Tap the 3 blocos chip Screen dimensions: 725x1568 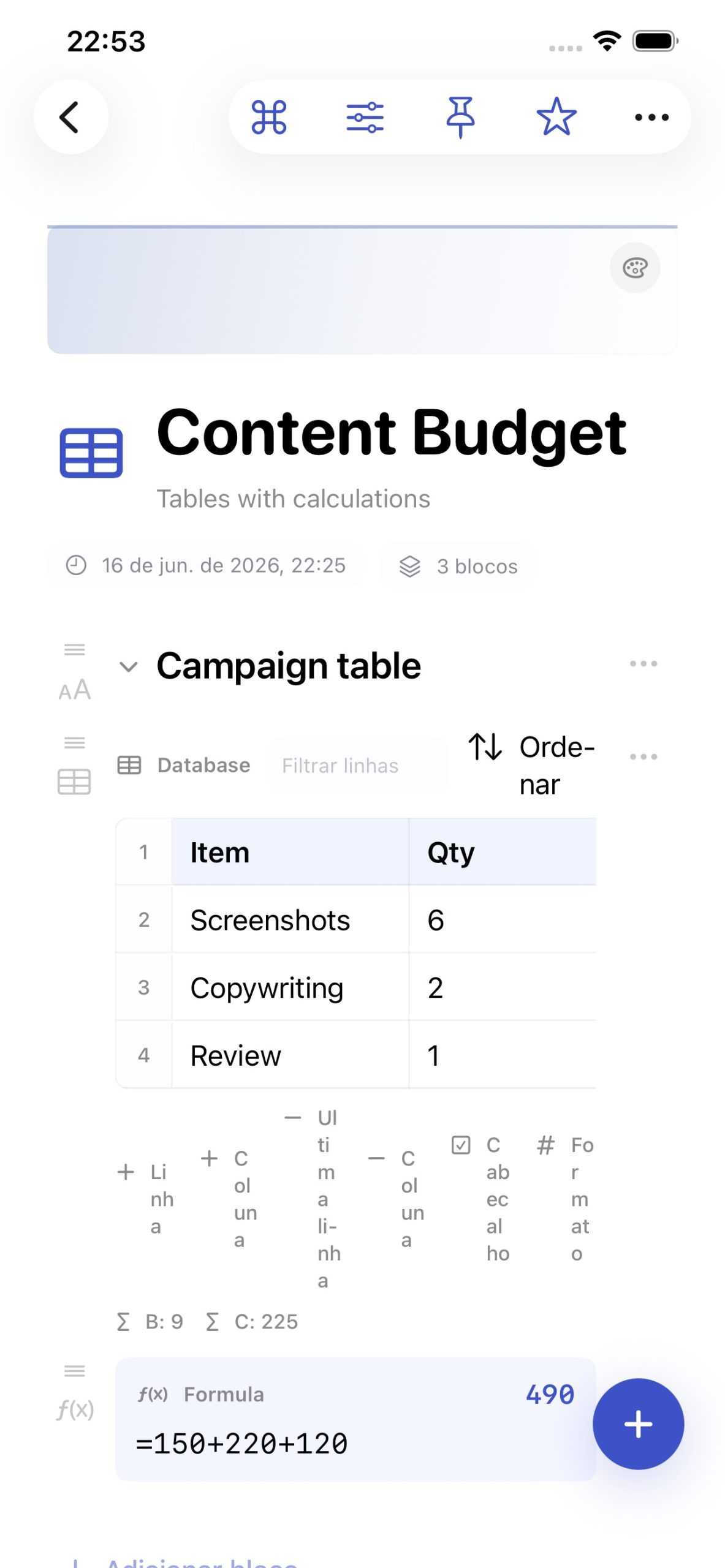458,566
